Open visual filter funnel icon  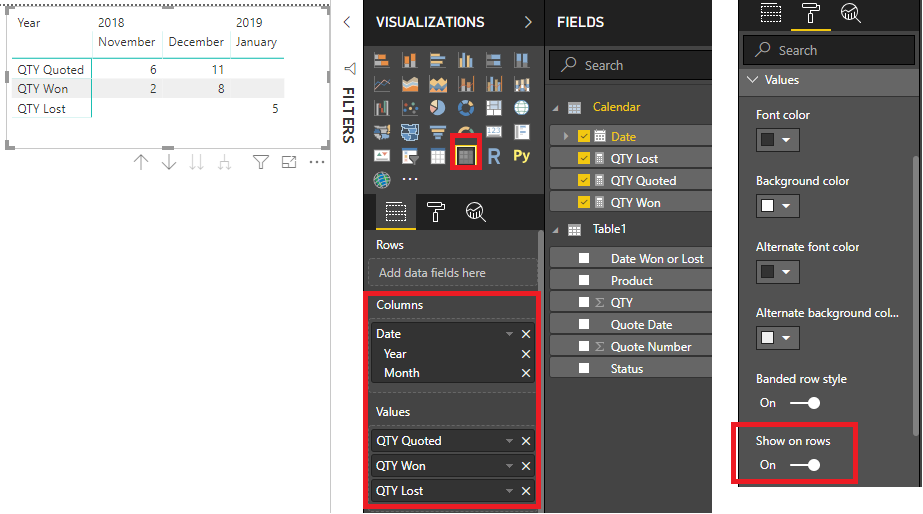[261, 163]
